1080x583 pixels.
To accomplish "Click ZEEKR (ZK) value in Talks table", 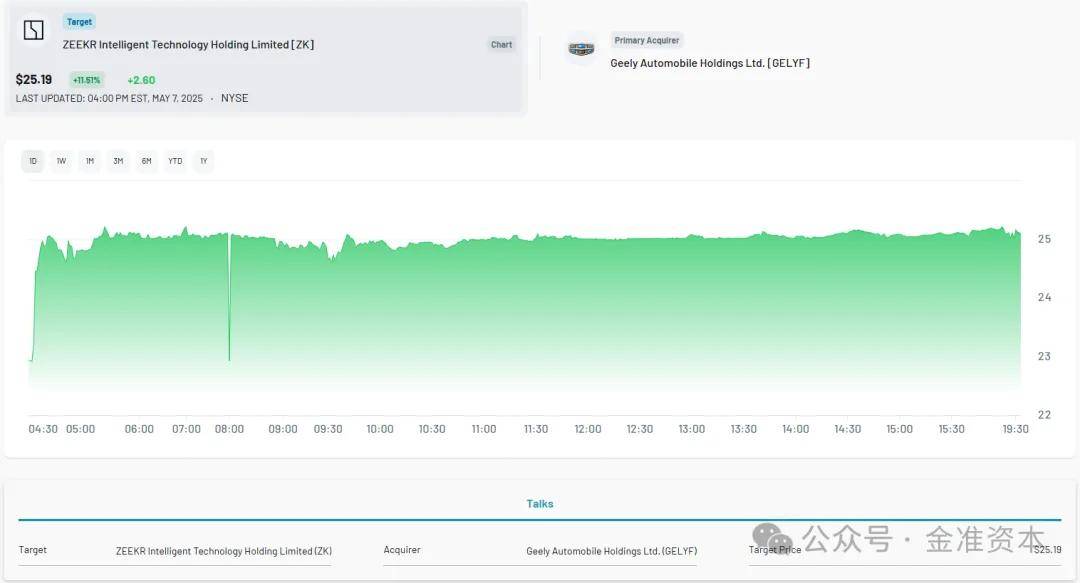I will (x=224, y=551).
